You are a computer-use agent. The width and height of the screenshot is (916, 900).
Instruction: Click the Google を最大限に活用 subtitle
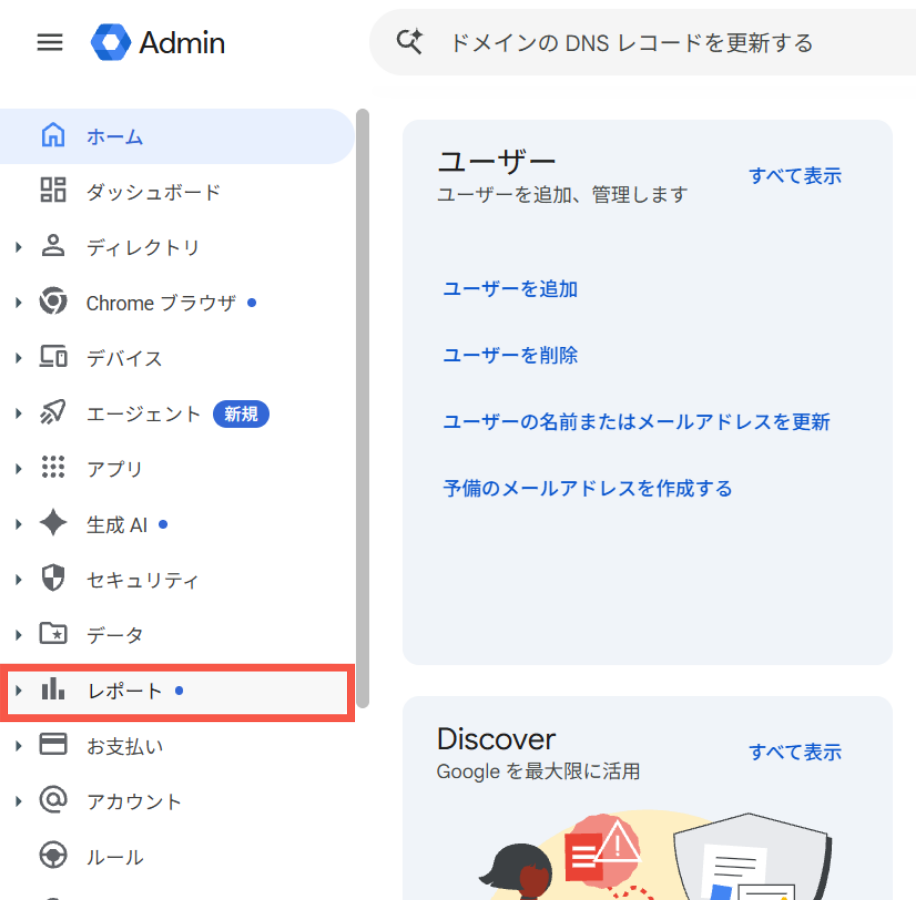(x=538, y=771)
